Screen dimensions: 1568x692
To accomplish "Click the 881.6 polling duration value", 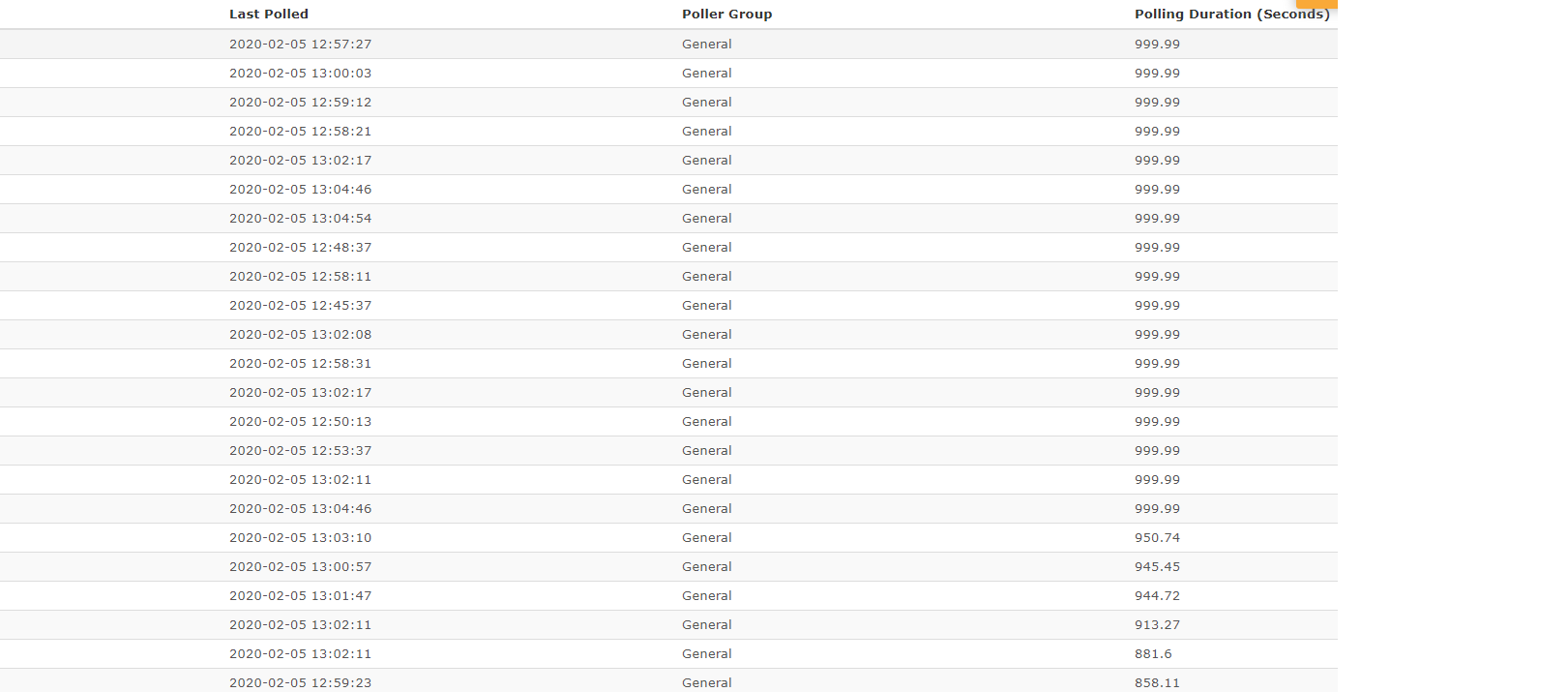I will pyautogui.click(x=1153, y=654).
